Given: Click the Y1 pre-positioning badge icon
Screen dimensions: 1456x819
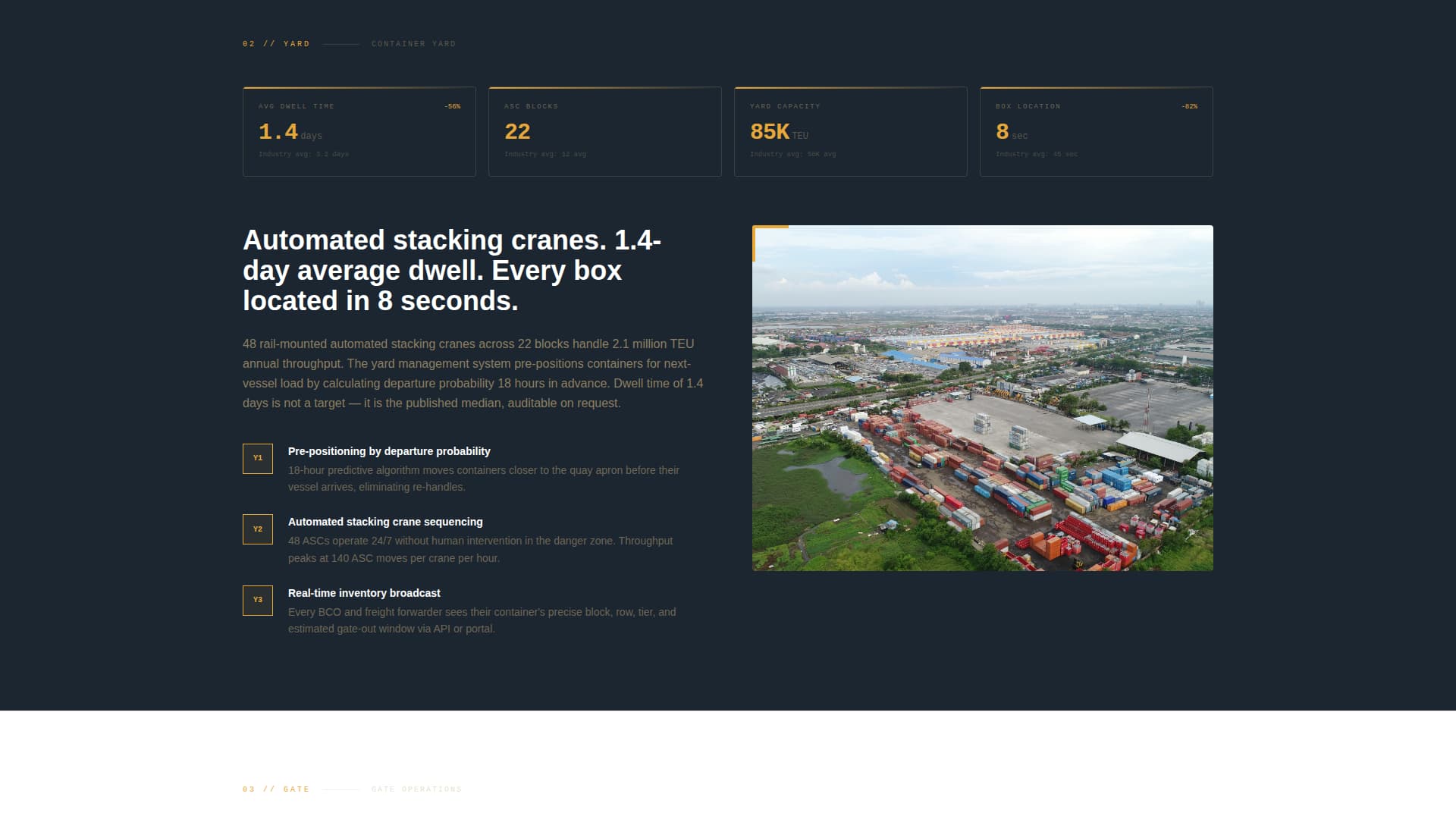Looking at the screenshot, I should (x=258, y=458).
